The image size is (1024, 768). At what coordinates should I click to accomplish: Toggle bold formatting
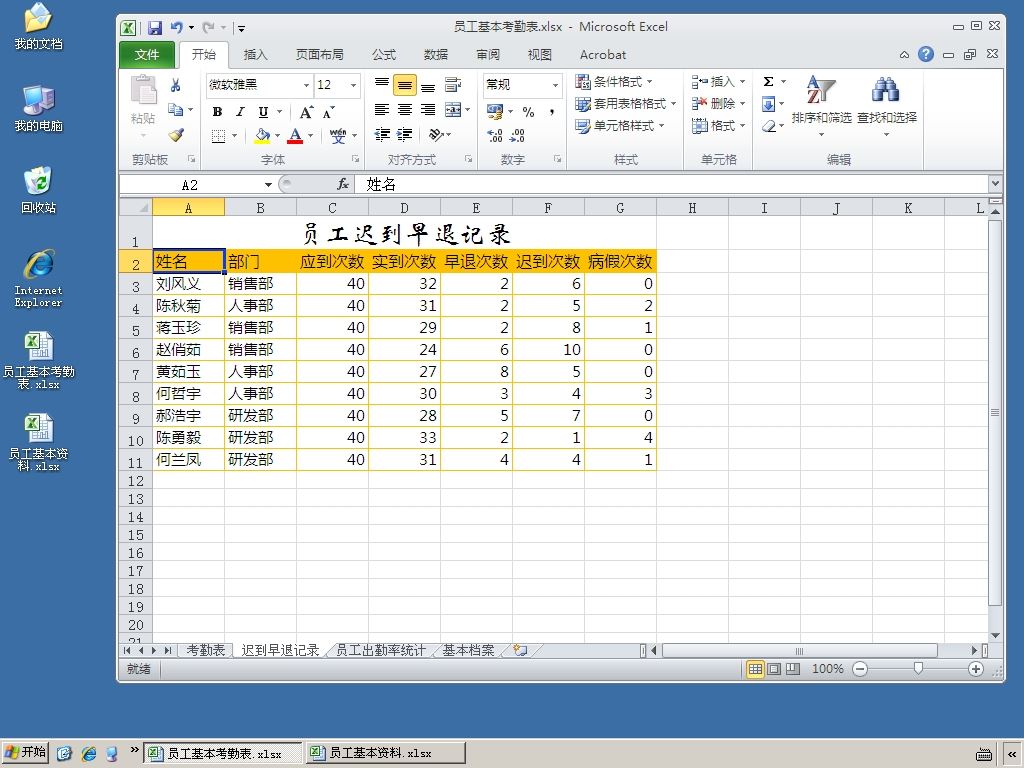point(217,112)
